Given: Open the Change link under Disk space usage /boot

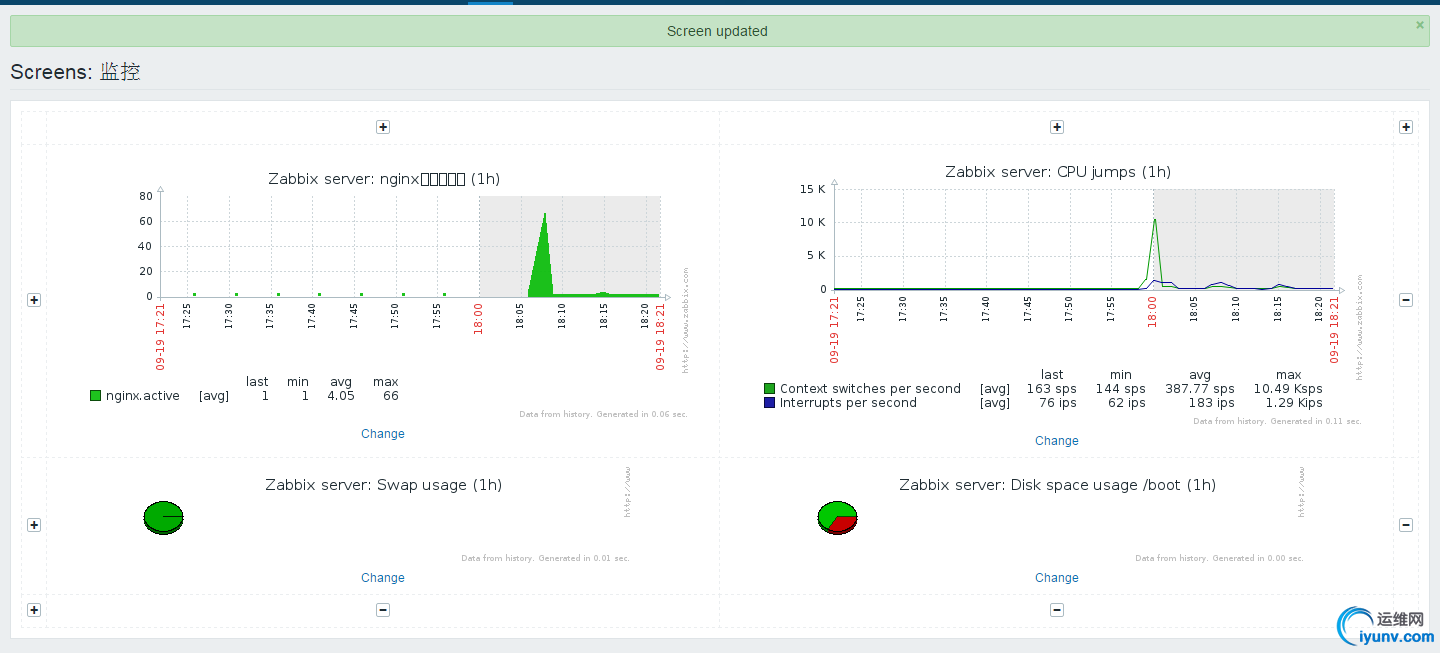Looking at the screenshot, I should tap(1057, 578).
